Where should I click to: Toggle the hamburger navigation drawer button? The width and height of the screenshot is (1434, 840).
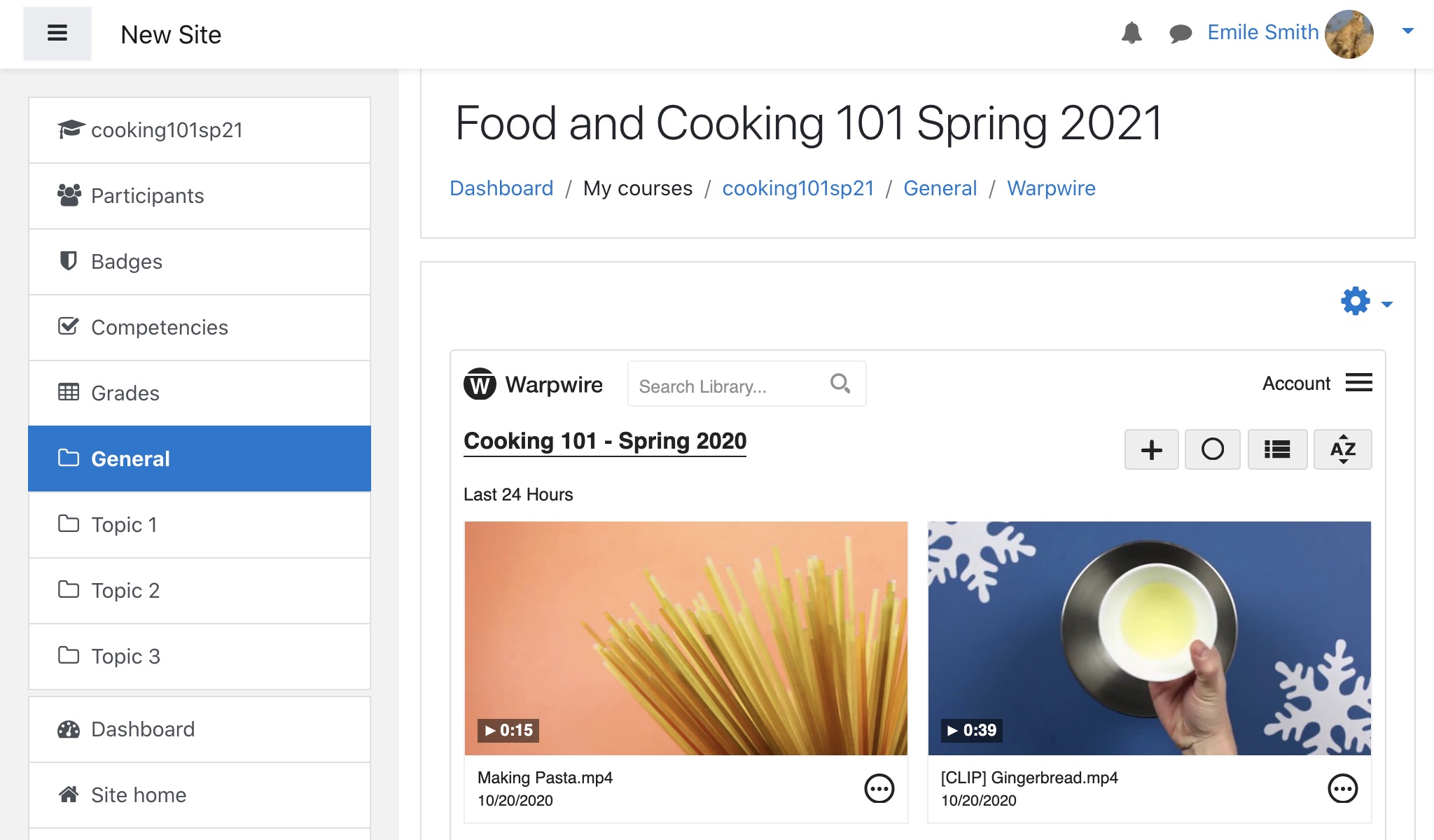(x=57, y=33)
